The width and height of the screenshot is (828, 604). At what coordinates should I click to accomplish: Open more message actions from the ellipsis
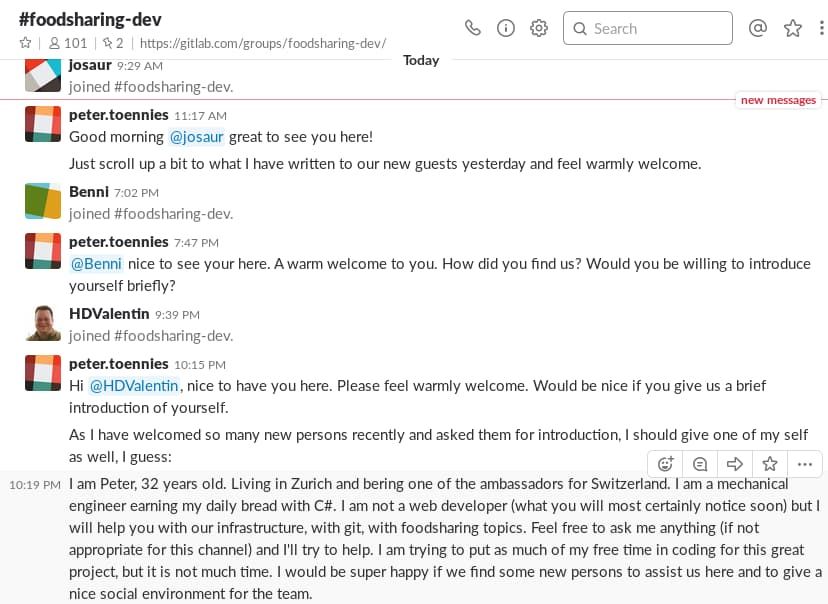(x=805, y=464)
